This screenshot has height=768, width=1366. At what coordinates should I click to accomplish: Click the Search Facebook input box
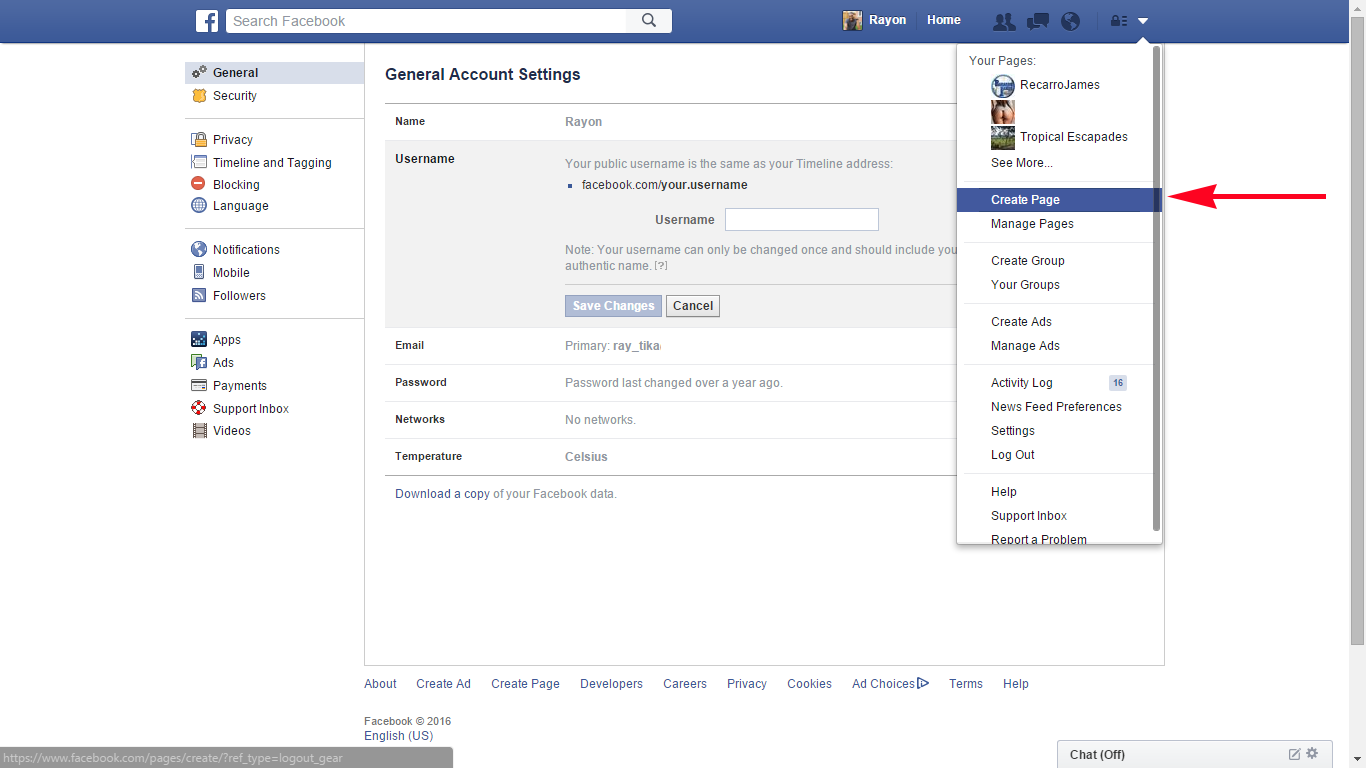(427, 21)
